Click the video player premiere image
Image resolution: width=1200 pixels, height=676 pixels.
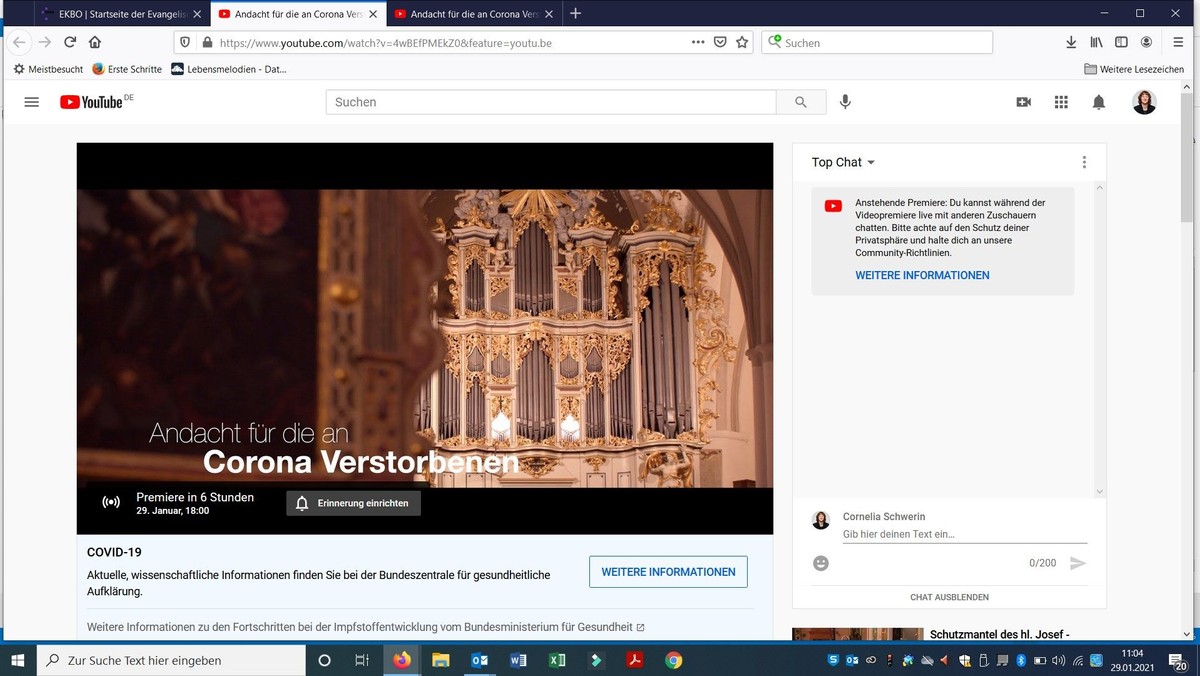(425, 338)
